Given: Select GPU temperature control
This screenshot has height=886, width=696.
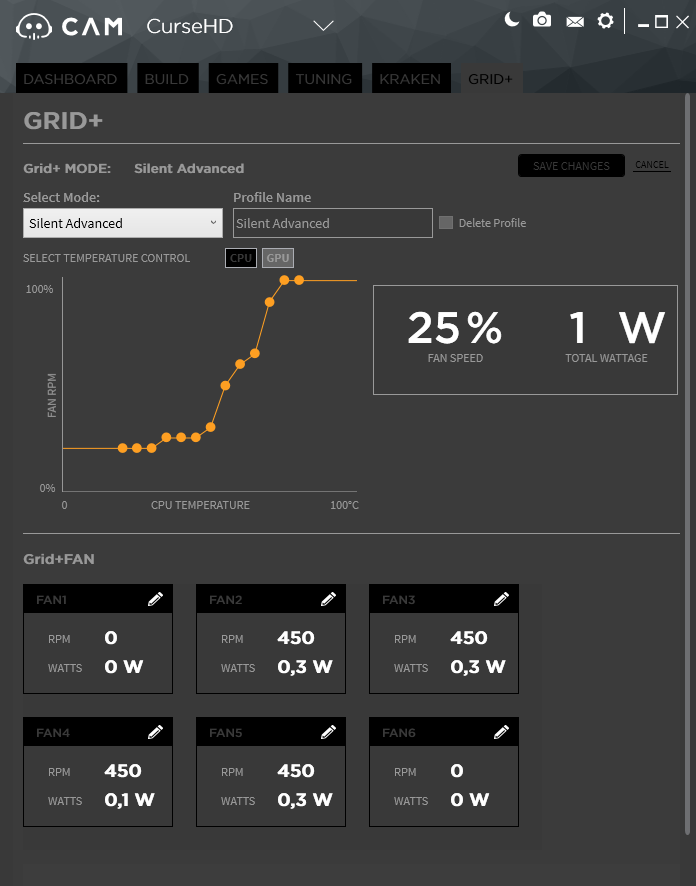Looking at the screenshot, I should (277, 258).
